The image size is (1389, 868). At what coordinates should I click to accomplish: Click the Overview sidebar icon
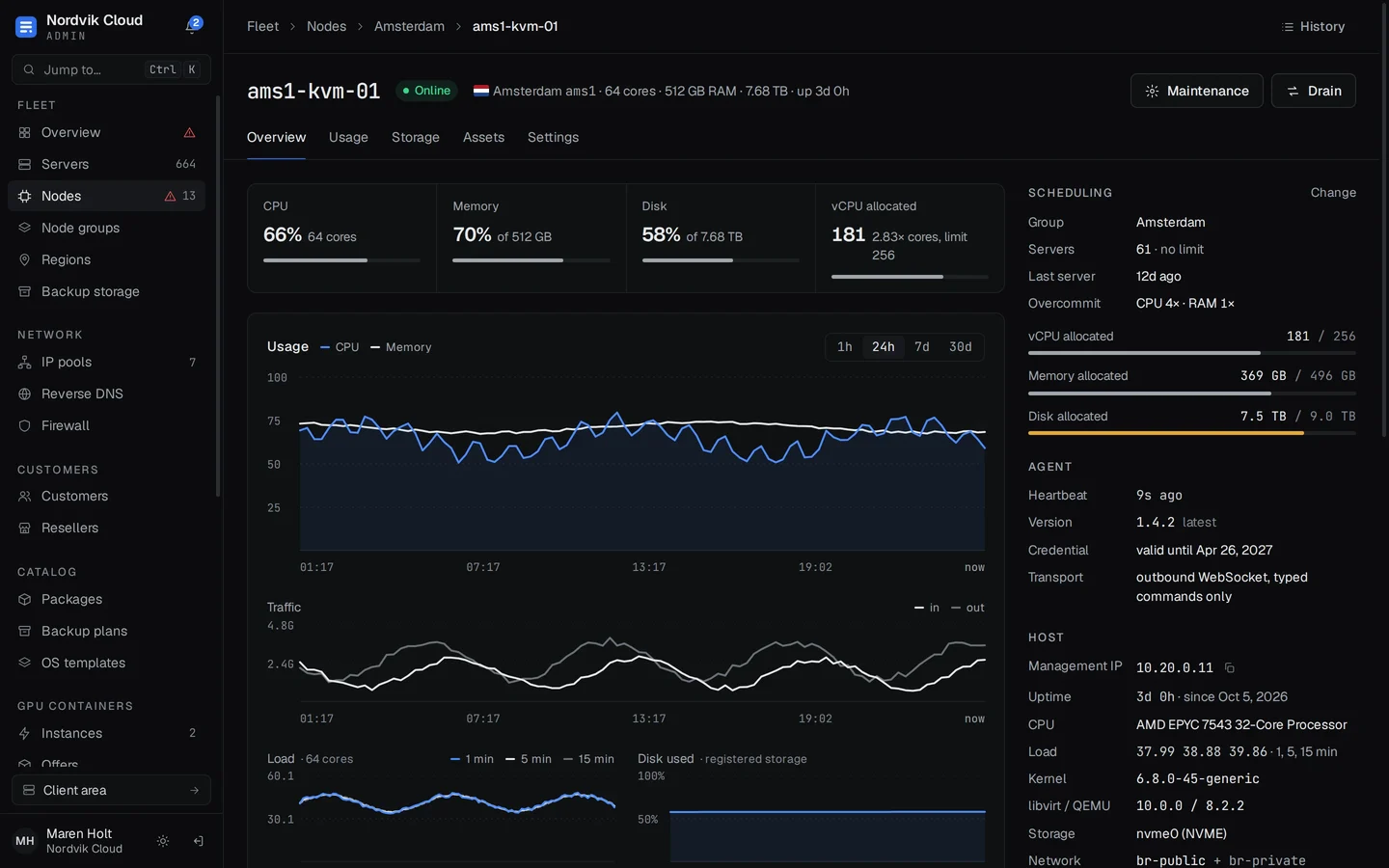coord(25,132)
